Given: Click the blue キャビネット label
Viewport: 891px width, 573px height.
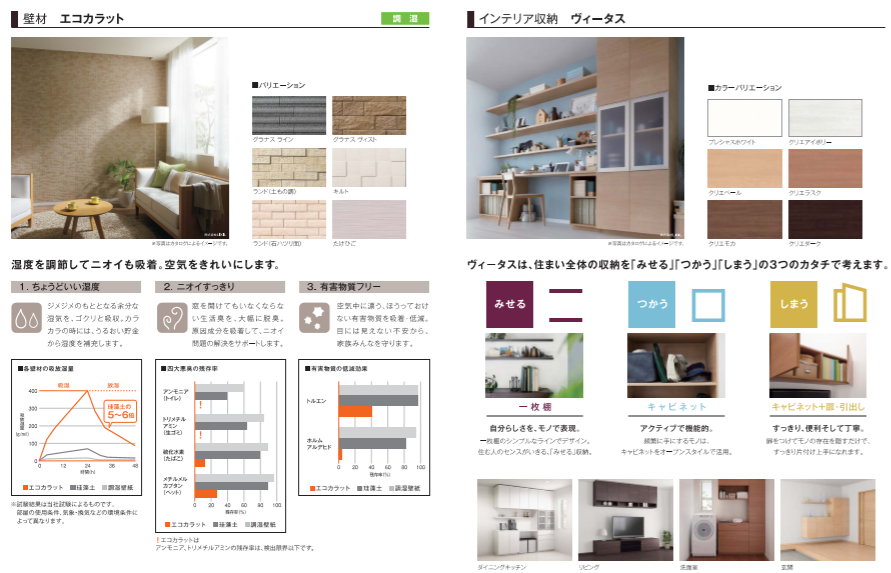Looking at the screenshot, I should point(677,407).
